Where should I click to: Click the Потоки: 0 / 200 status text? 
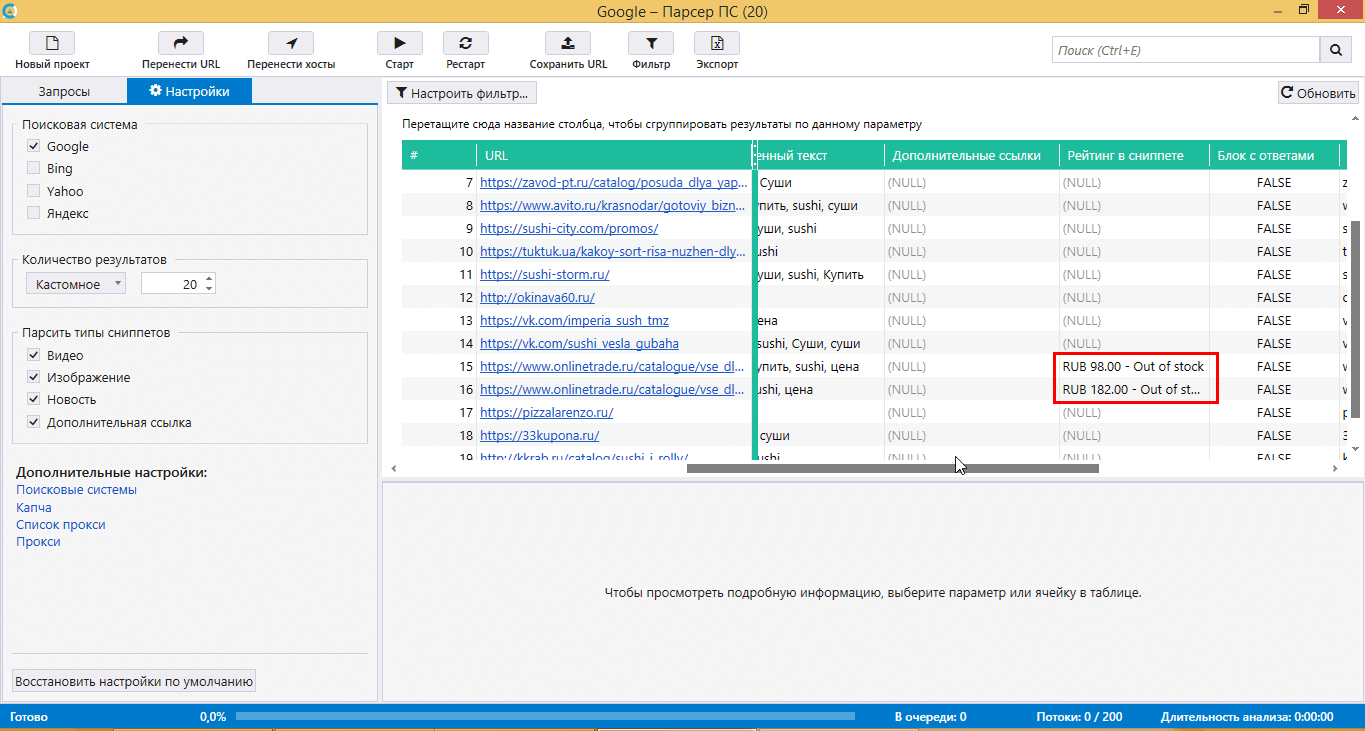point(1080,717)
